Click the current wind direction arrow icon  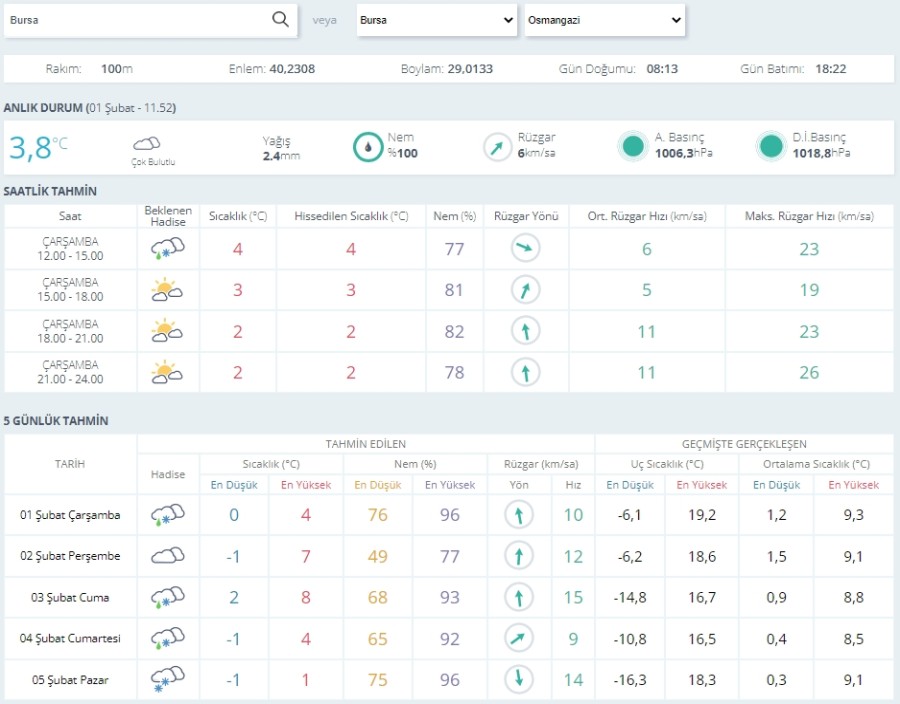(x=497, y=147)
